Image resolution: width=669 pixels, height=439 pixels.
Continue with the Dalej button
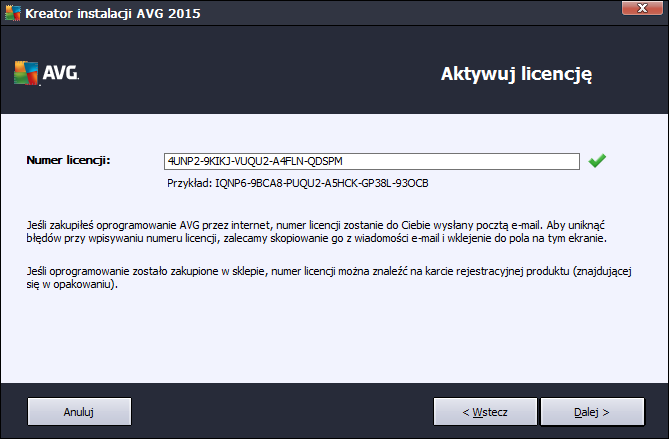(592, 412)
